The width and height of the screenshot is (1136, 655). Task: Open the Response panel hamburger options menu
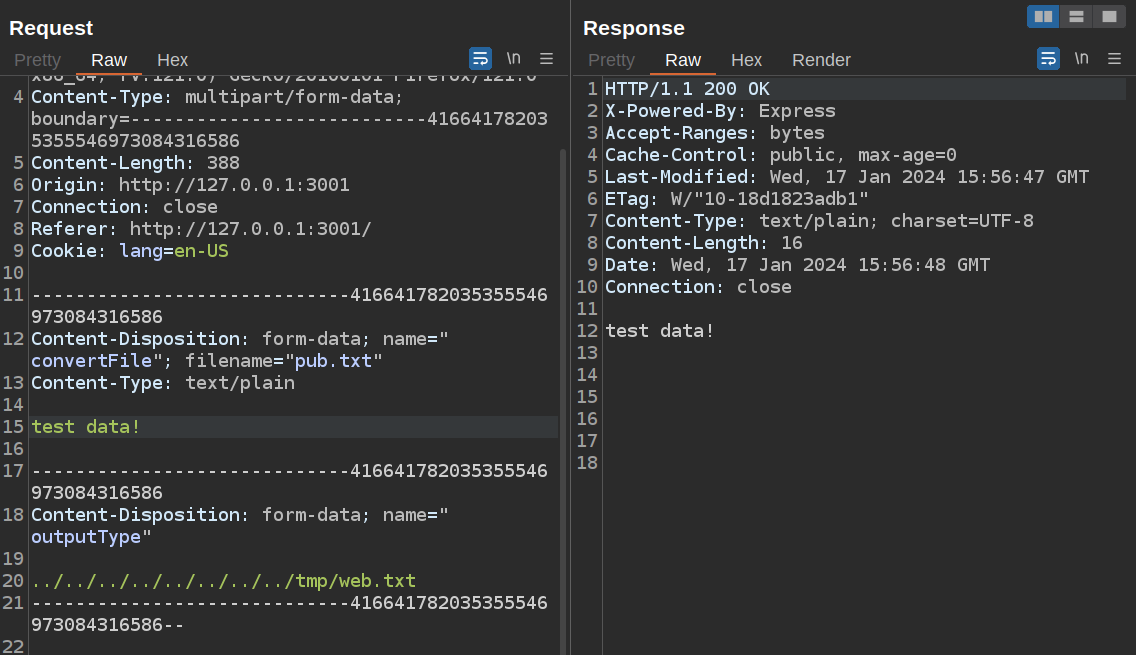point(1114,58)
